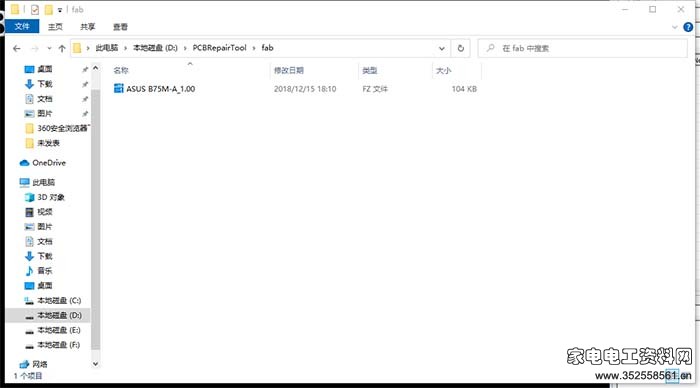This screenshot has width=700, height=388.
Task: Click the 音乐 note icon
Action: (29, 271)
